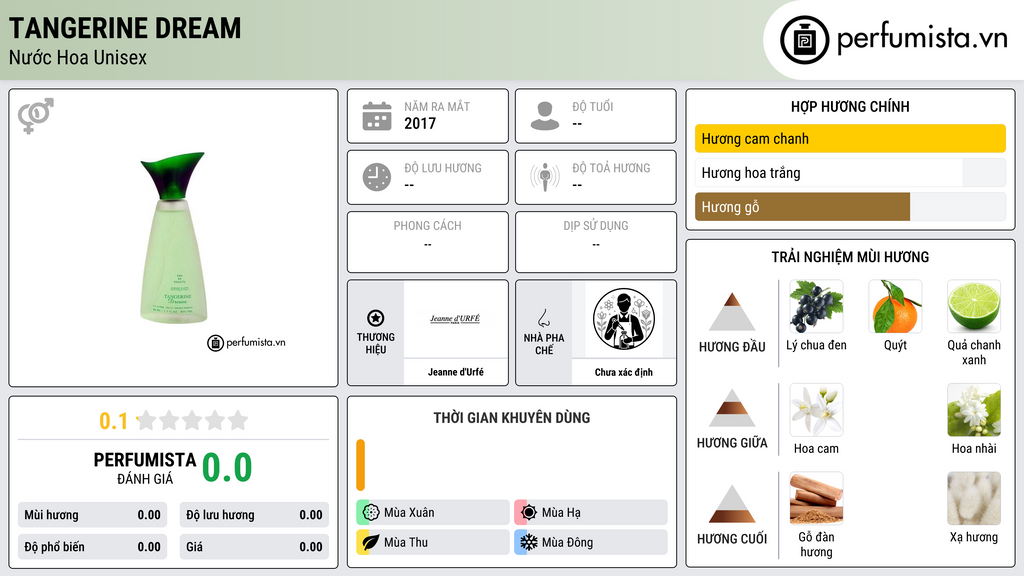
Task: Click the perfumer illustration labeled Chưa xác định
Action: click(x=624, y=319)
